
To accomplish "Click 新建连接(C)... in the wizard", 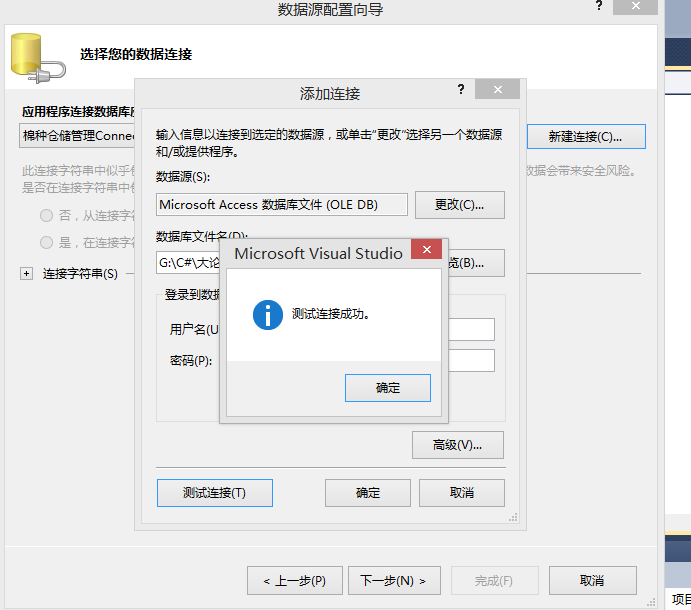I will click(586, 137).
